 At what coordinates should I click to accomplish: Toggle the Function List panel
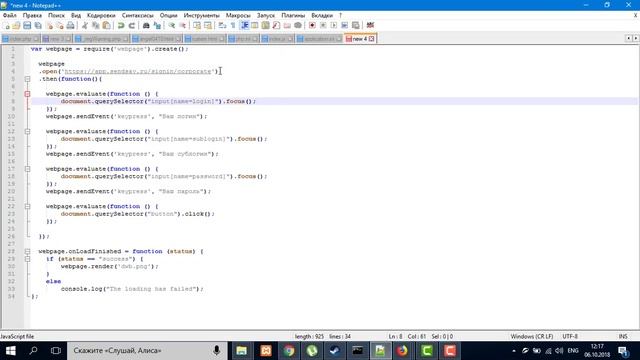coord(276,25)
